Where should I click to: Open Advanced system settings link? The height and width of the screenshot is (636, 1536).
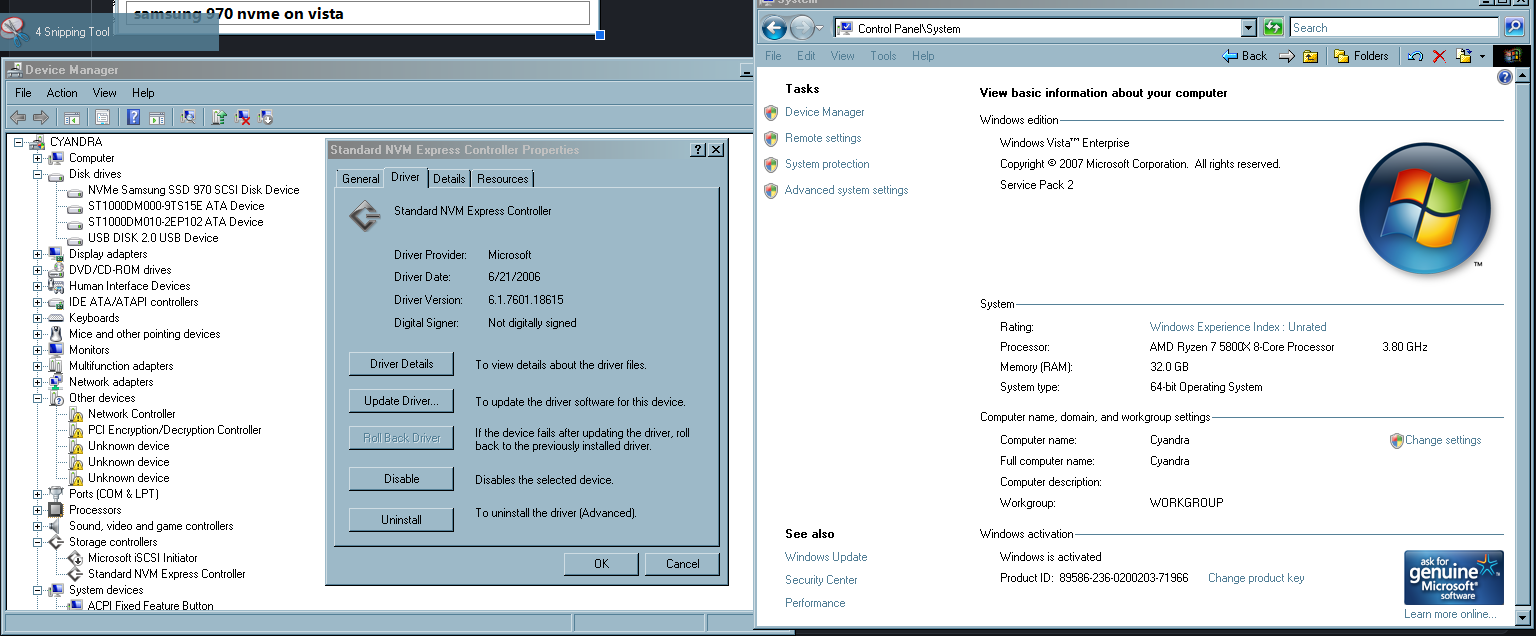(846, 190)
